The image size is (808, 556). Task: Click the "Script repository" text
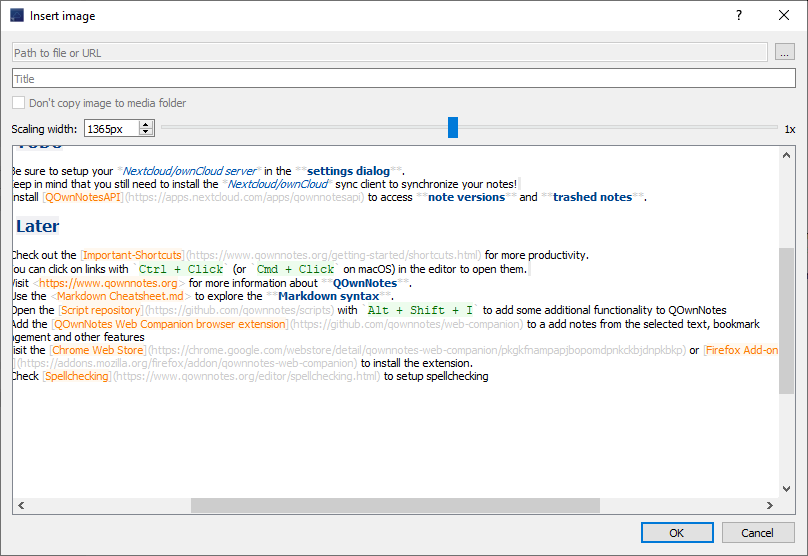pyautogui.click(x=100, y=310)
